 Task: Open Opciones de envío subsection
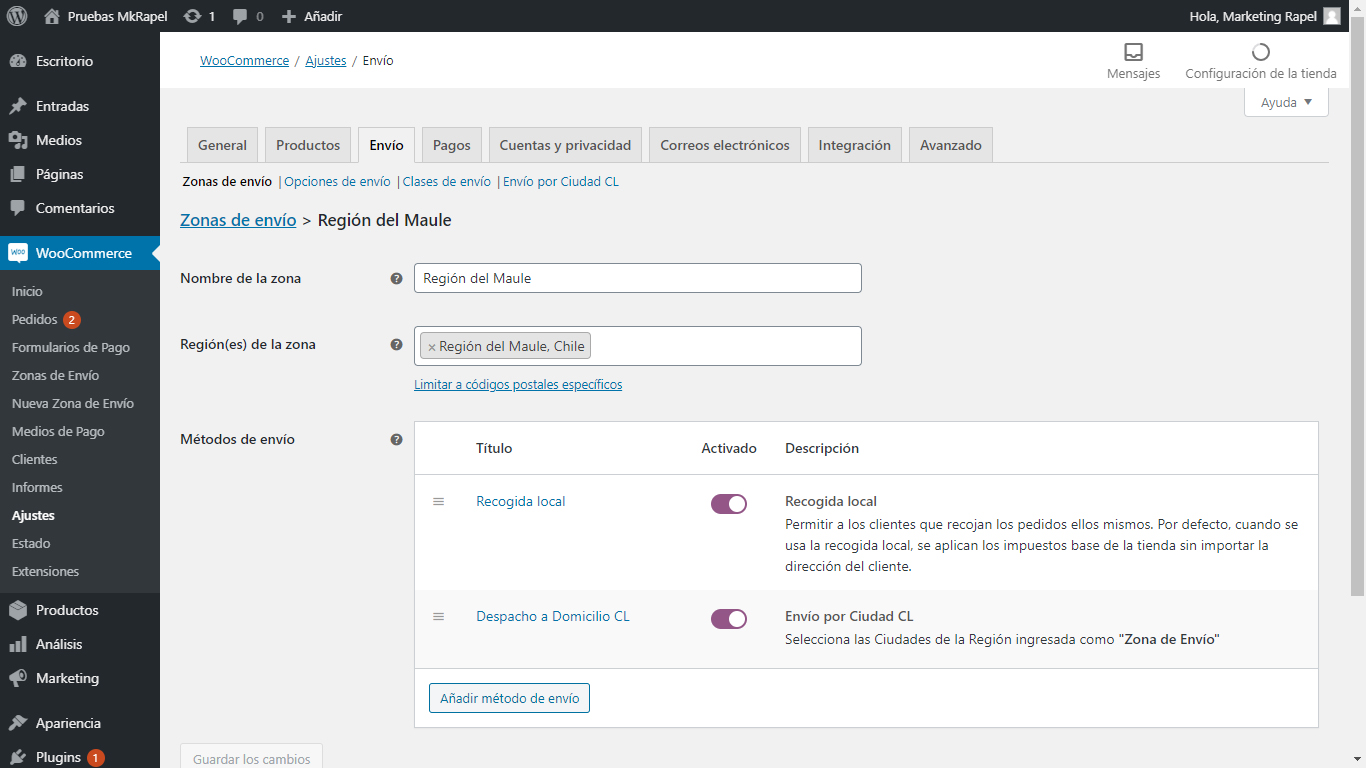pyautogui.click(x=337, y=182)
